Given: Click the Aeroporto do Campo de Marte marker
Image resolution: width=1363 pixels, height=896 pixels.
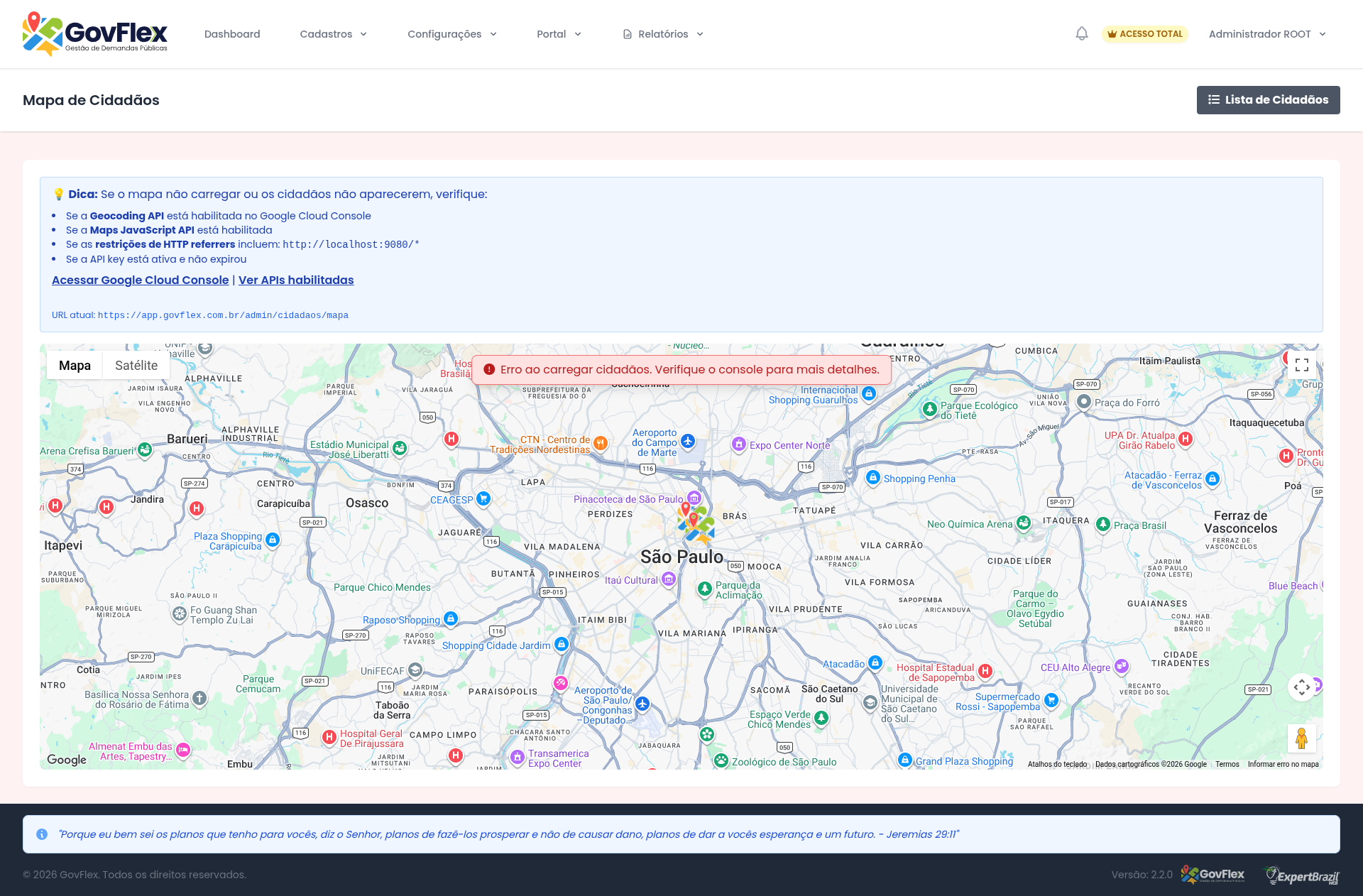Looking at the screenshot, I should coord(688,441).
